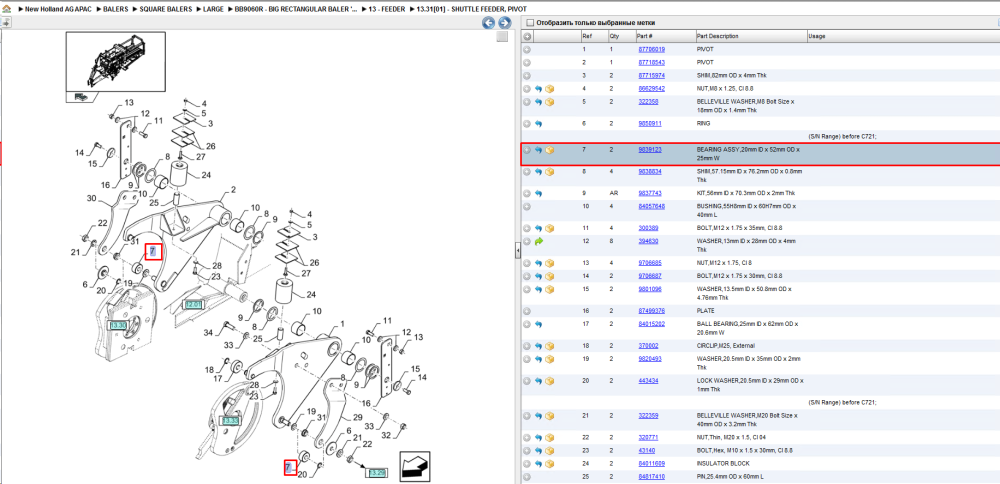Viewport: 1000px width, 484px height.
Task: Open the 13 - FEEDER breadcrumb level
Action: tap(386, 10)
